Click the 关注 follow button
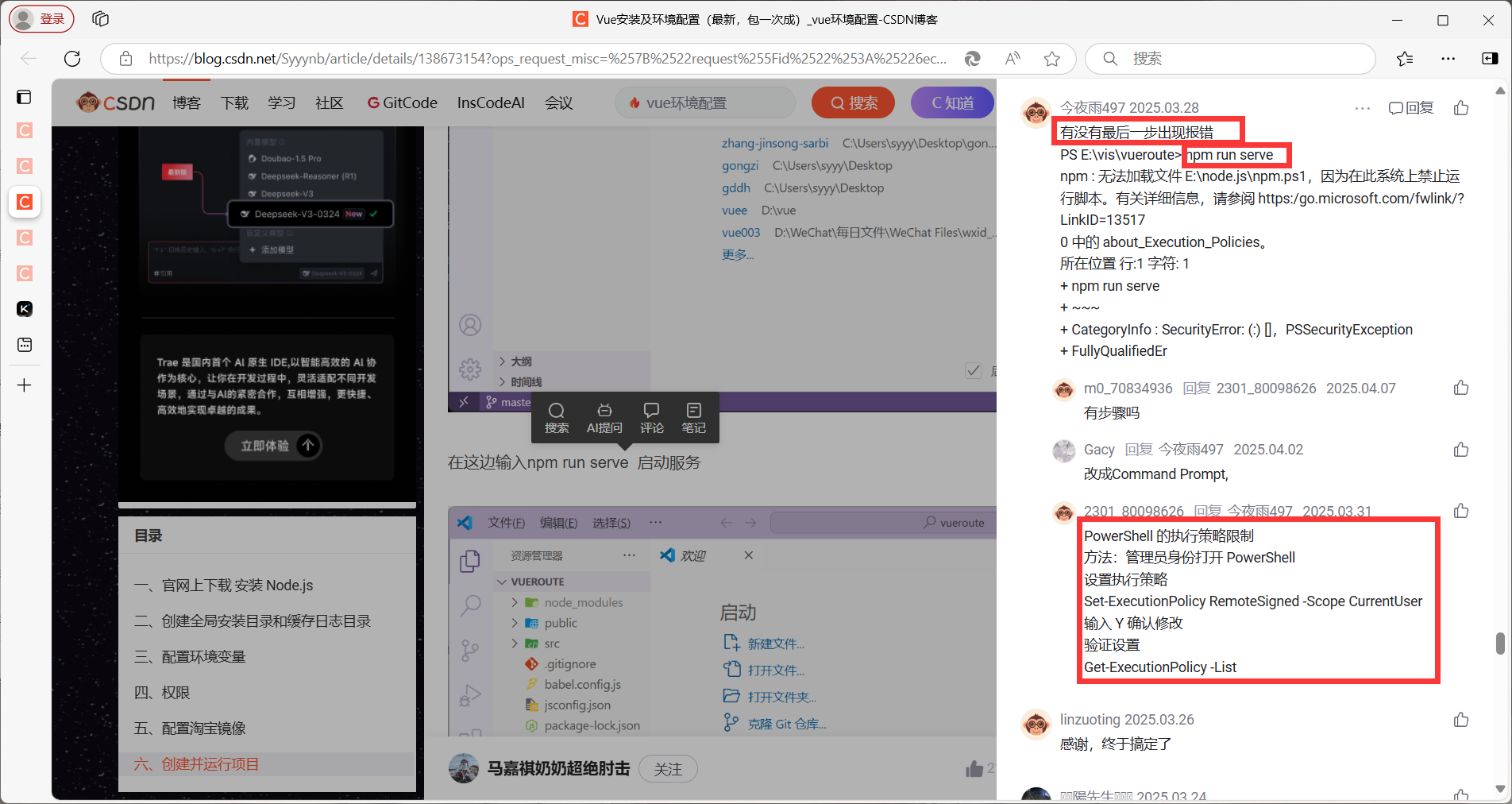This screenshot has height=804, width=1512. [668, 769]
